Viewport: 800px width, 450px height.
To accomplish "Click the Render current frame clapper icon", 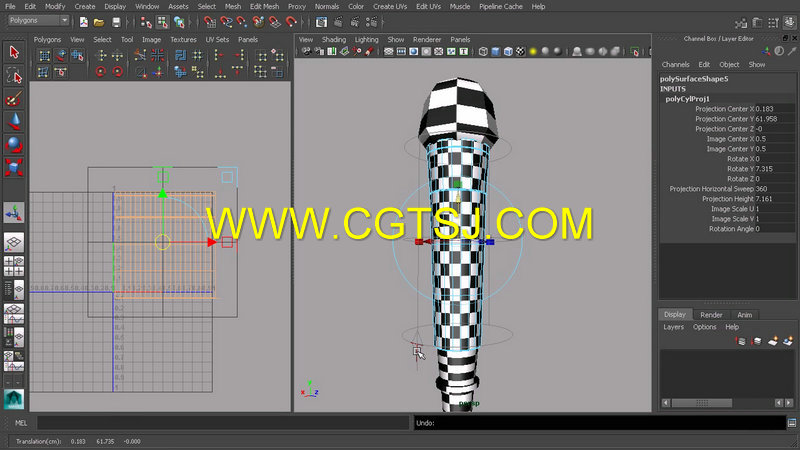I will (338, 22).
